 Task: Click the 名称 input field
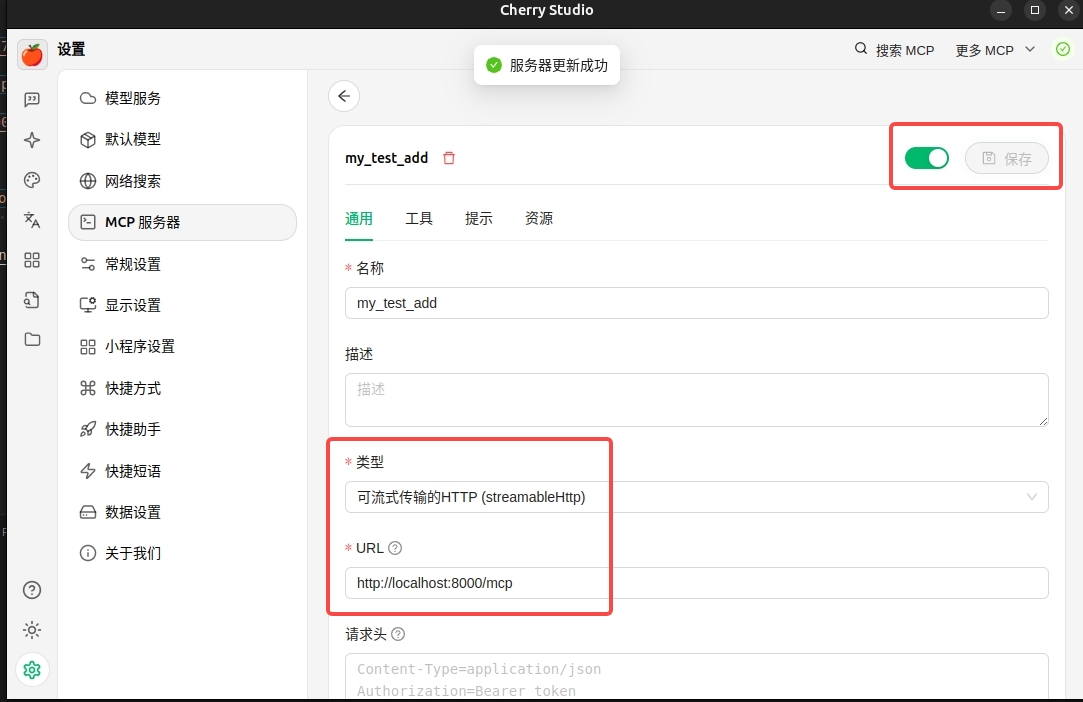tap(696, 303)
